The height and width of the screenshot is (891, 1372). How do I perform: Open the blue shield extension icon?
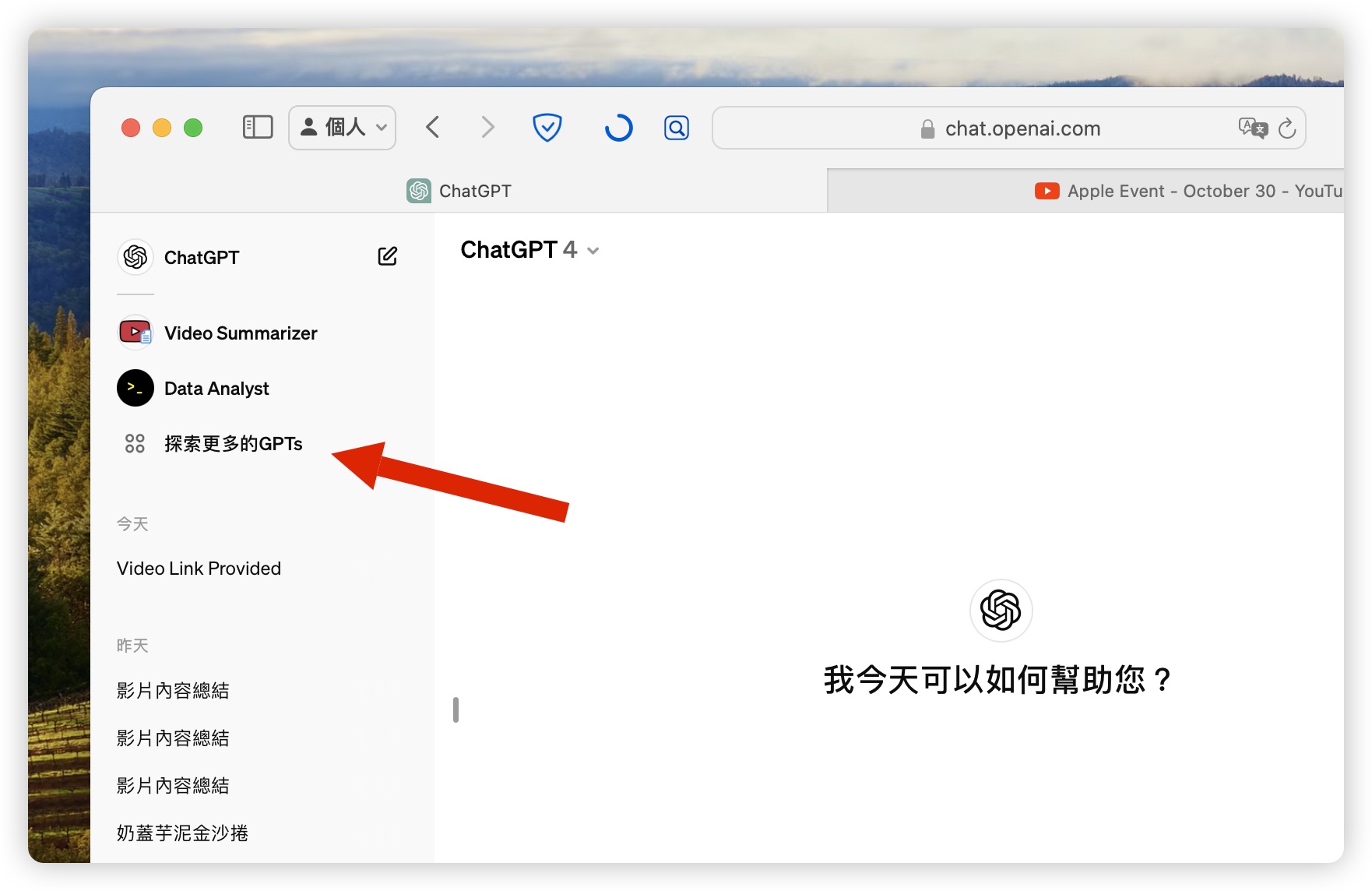547,127
